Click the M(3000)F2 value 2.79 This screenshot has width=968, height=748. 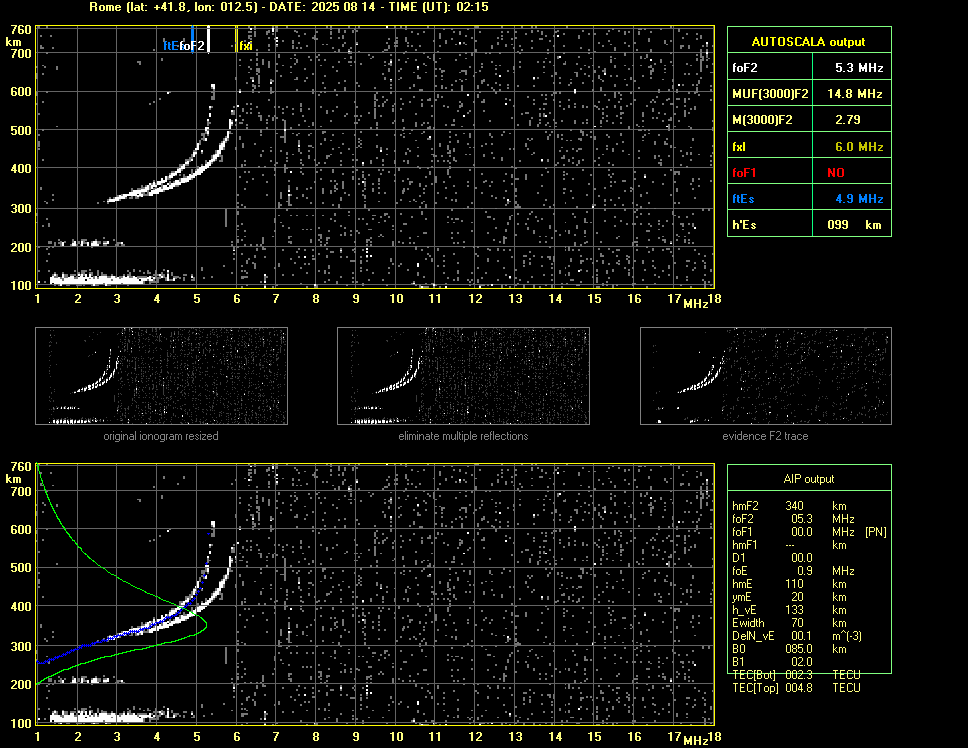pyautogui.click(x=848, y=120)
